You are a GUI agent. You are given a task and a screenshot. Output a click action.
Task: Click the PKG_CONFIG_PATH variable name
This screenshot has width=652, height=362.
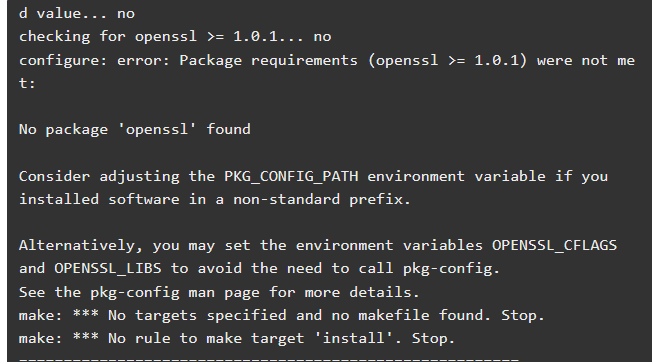[x=291, y=177]
